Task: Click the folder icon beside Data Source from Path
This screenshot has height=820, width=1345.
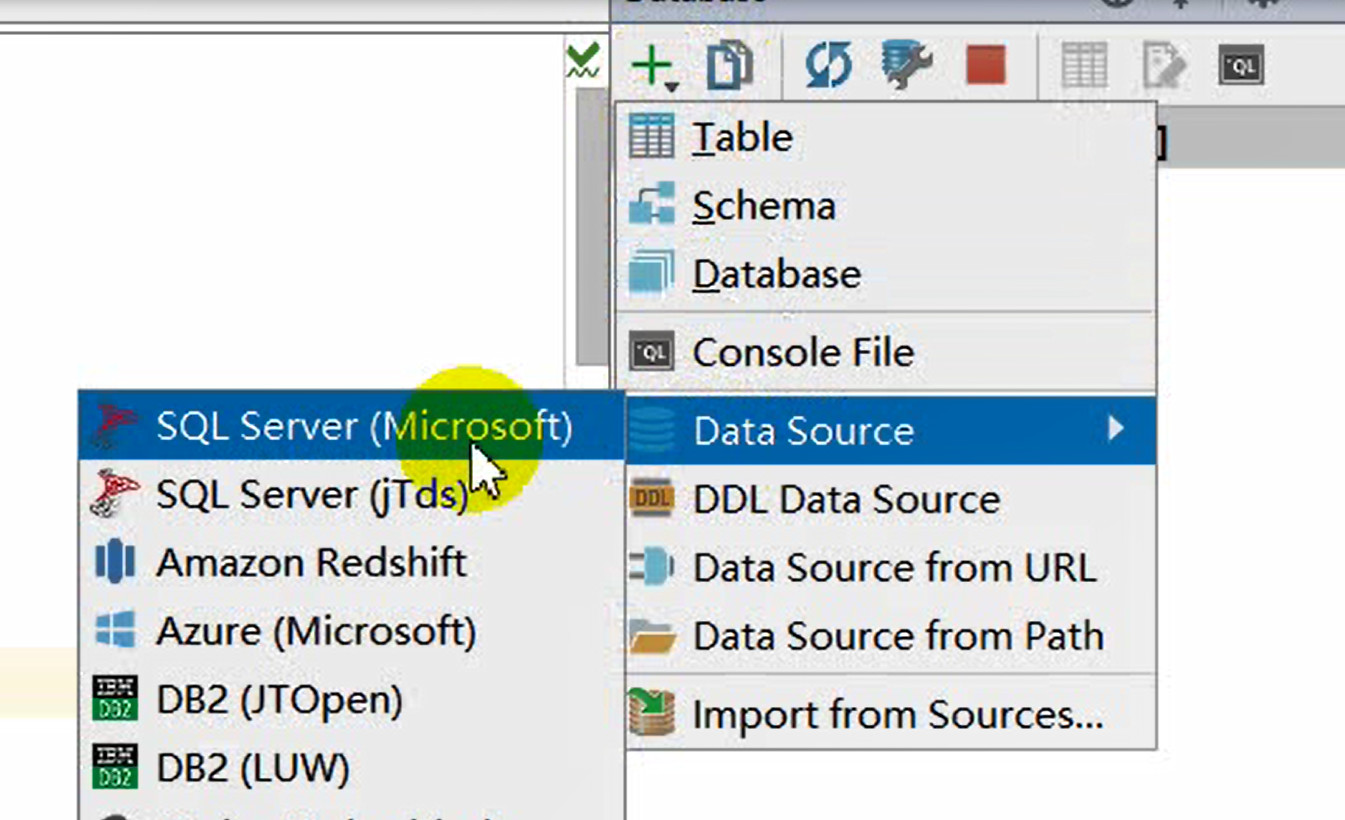Action: (652, 637)
